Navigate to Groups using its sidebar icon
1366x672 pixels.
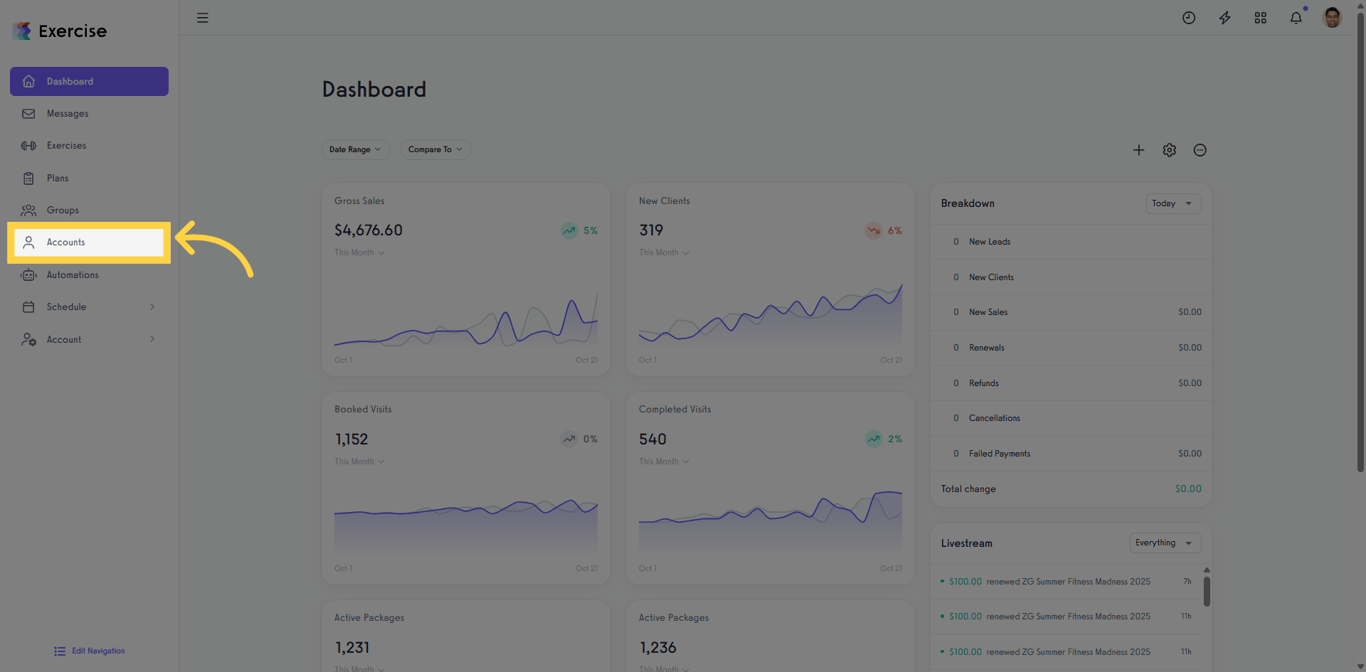point(62,210)
